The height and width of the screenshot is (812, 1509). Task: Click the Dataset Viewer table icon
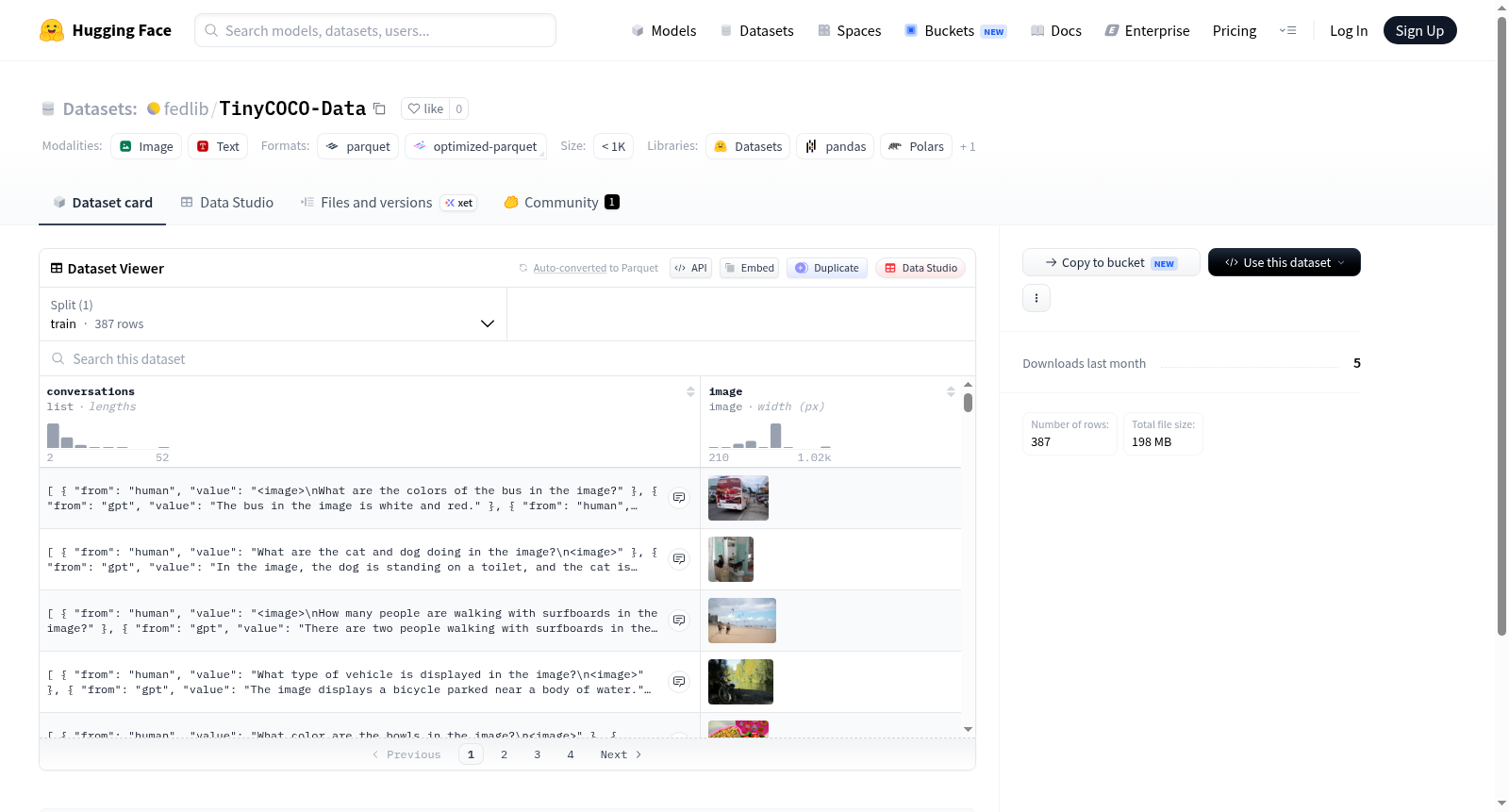tap(57, 269)
